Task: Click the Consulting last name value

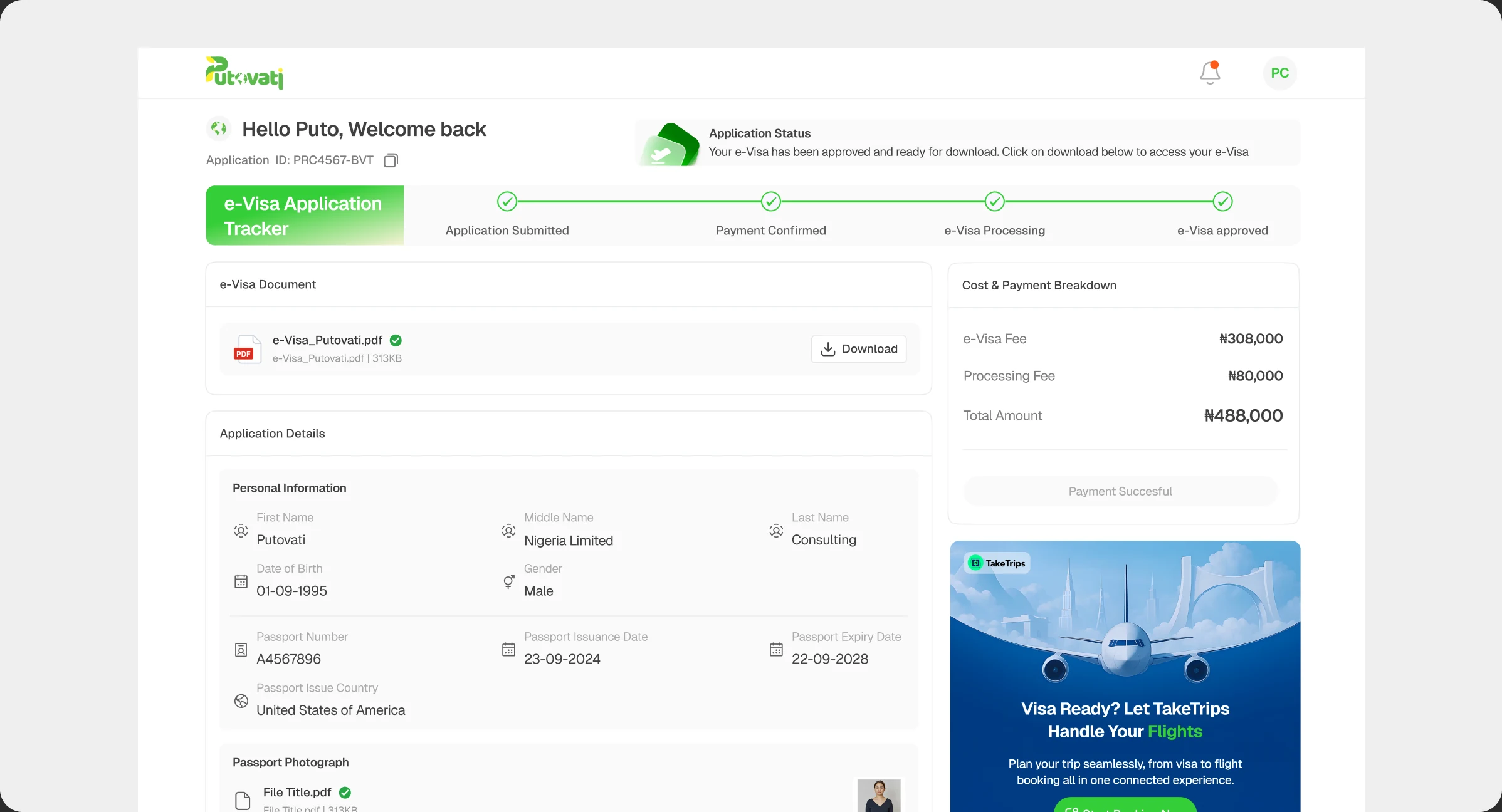Action: (824, 540)
